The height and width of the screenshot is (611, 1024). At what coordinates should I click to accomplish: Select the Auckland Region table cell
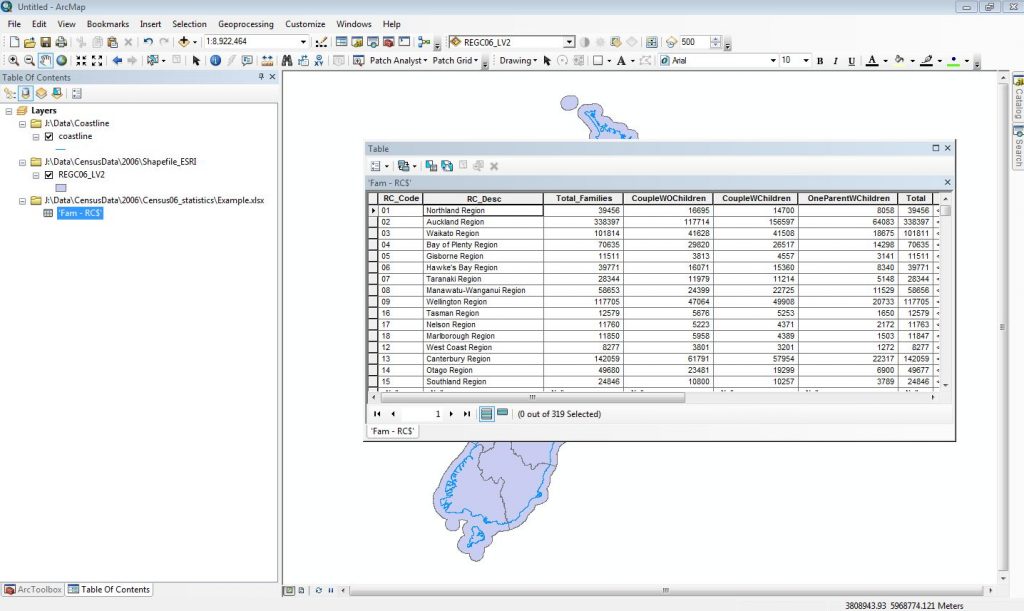pos(483,222)
